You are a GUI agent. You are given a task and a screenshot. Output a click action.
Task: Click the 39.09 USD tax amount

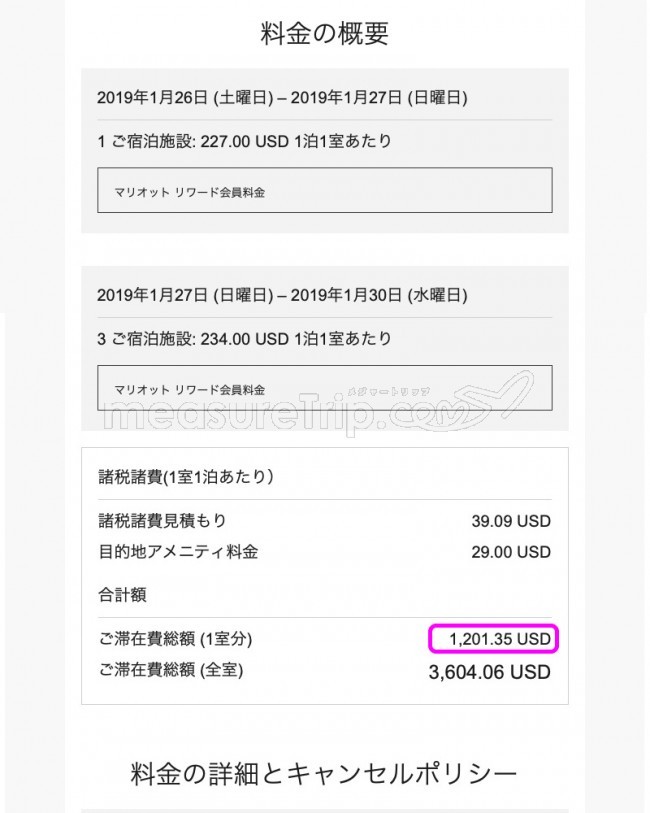pyautogui.click(x=511, y=521)
